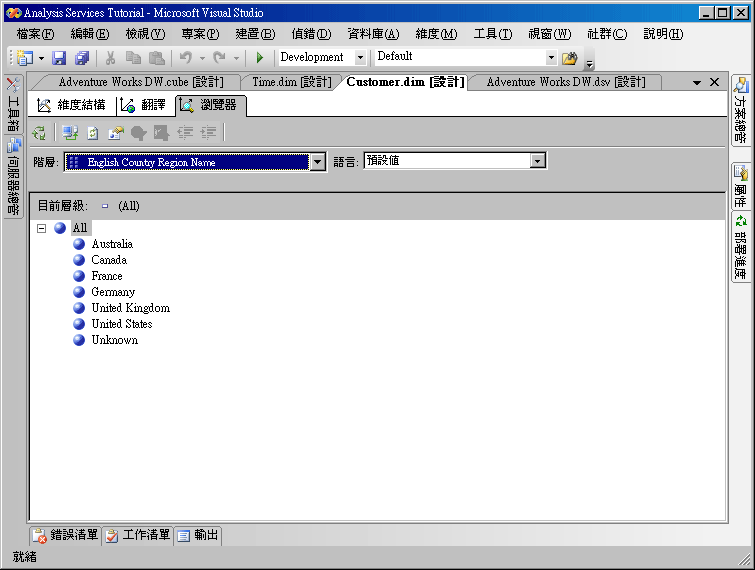Open the 建置(B) Build menu
This screenshot has height=570, width=755.
pos(255,34)
